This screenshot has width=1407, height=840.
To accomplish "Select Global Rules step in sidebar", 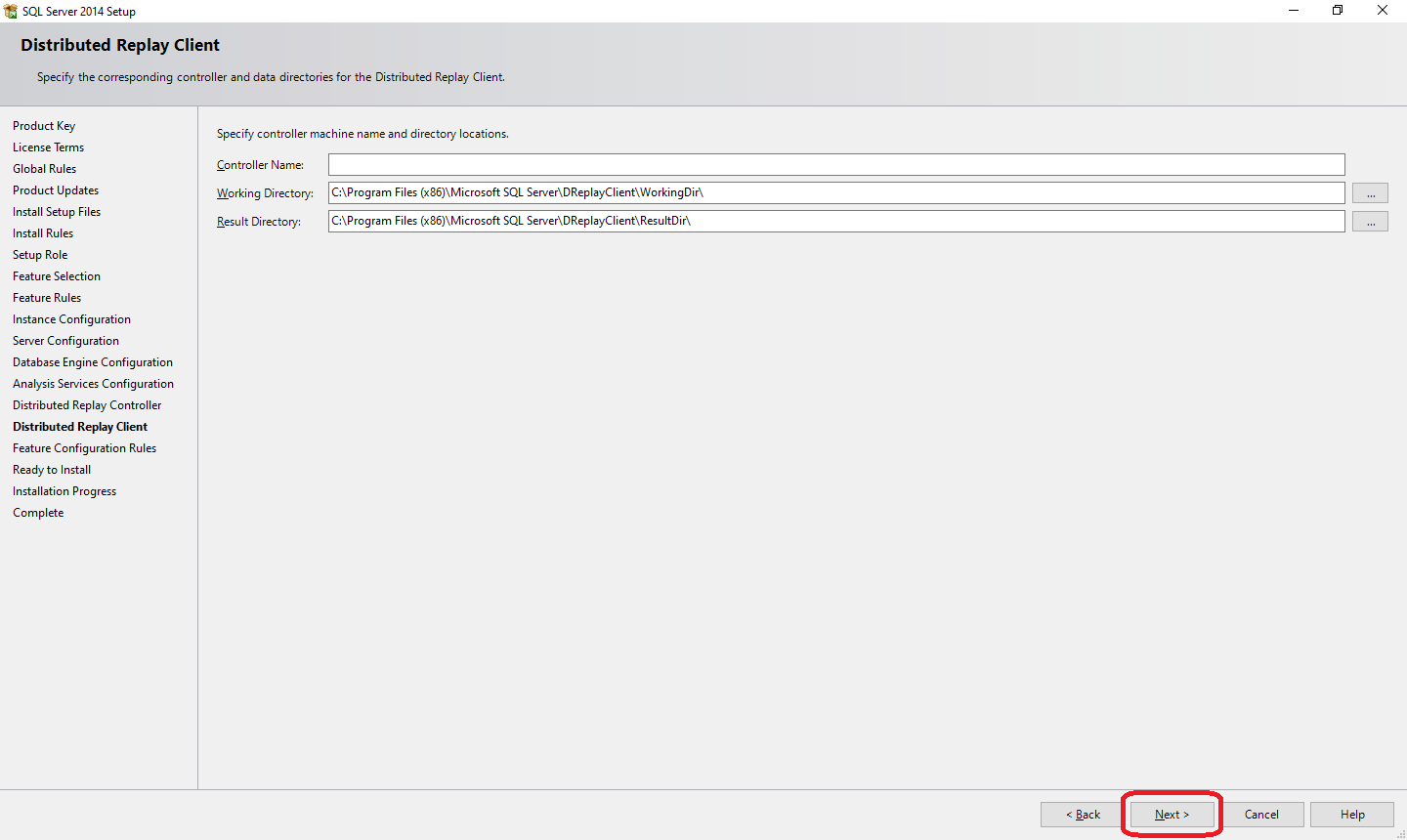I will point(44,169).
